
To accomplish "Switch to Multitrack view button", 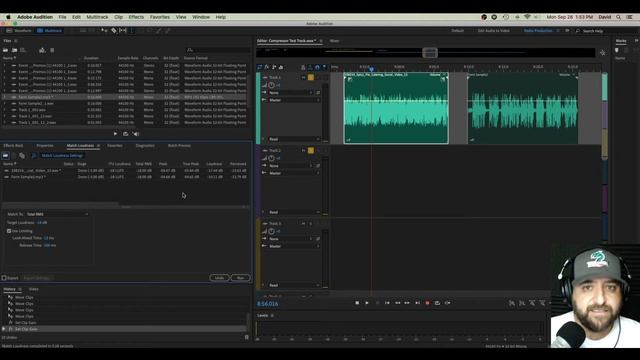I will [x=49, y=31].
